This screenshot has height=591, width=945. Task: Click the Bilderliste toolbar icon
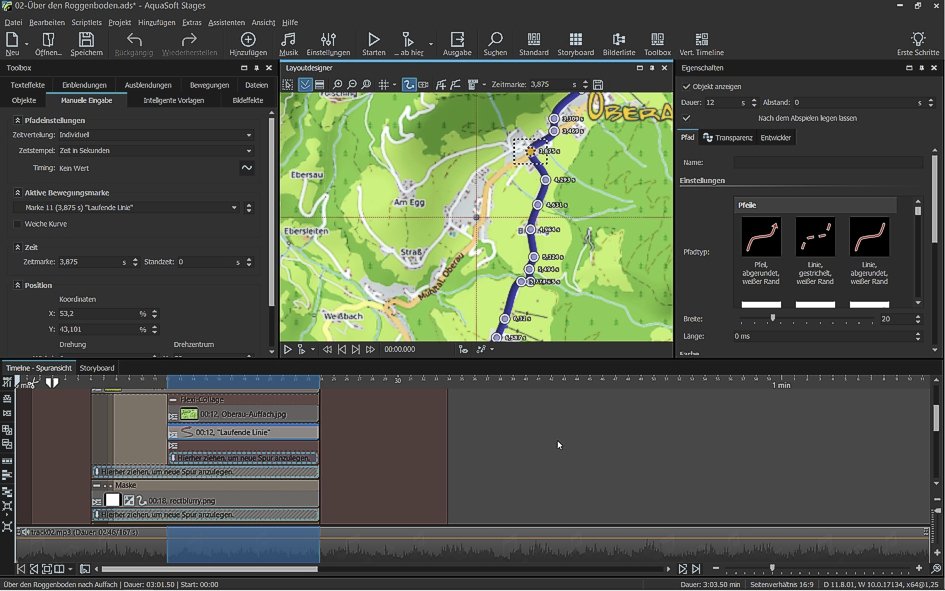pos(619,41)
